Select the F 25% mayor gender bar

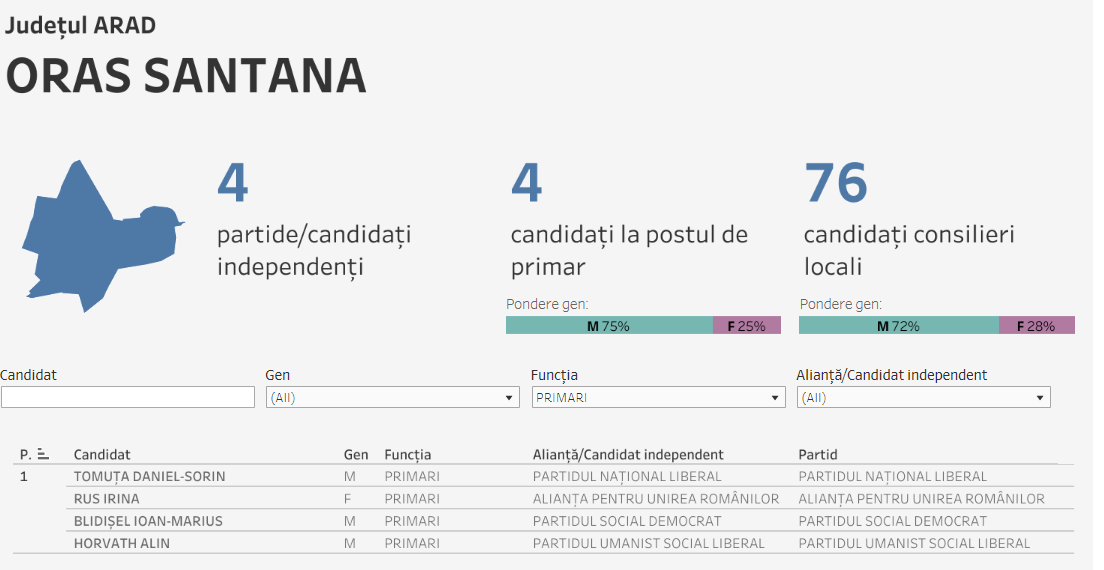tap(746, 325)
